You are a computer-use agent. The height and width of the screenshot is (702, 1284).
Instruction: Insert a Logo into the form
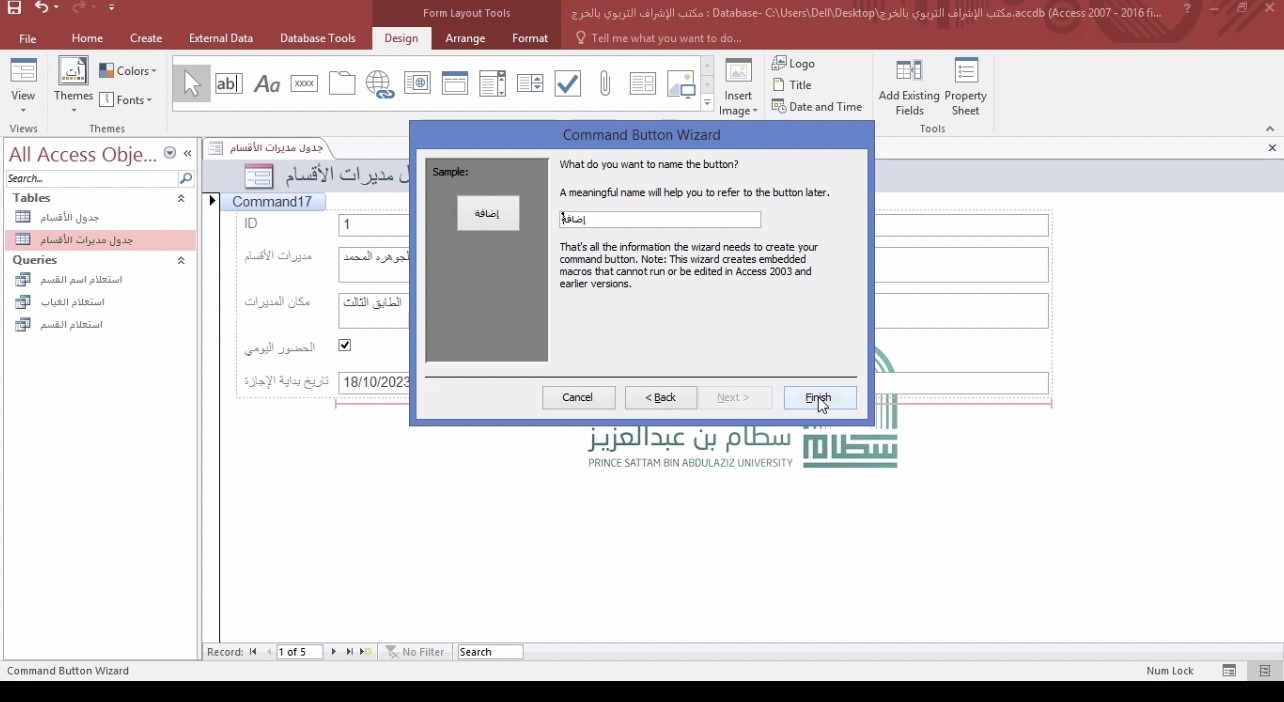point(794,63)
